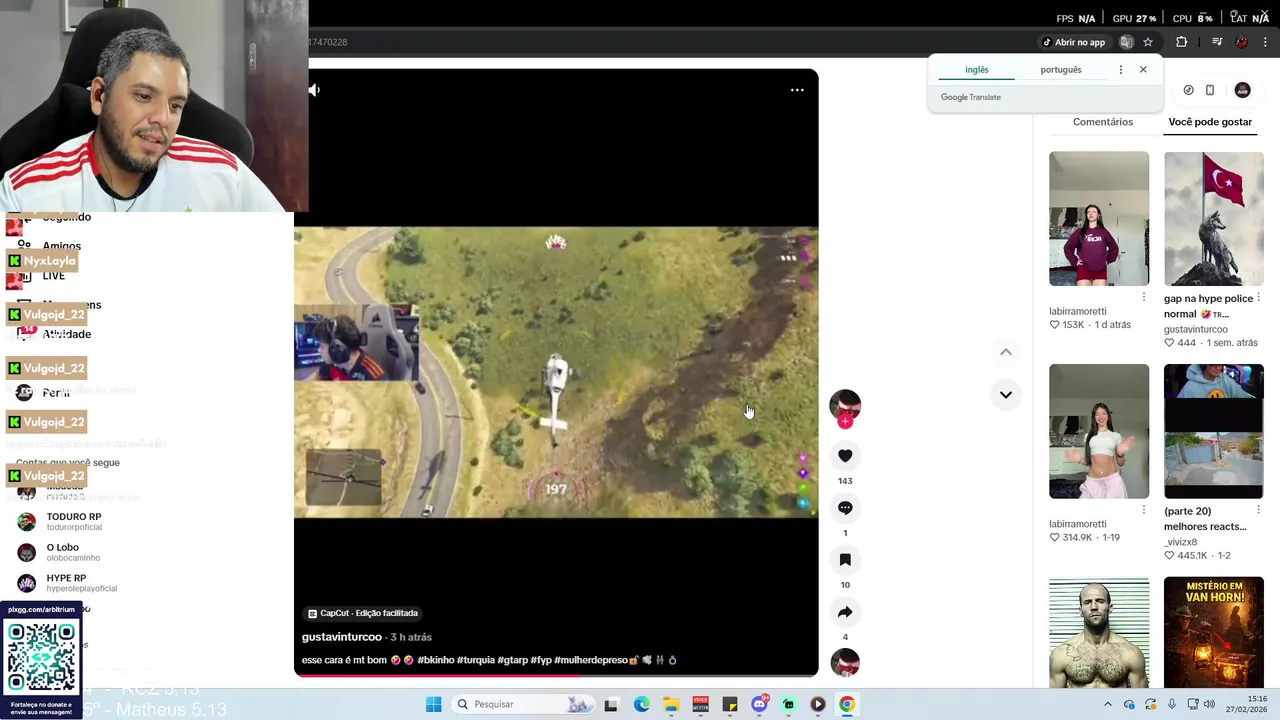Go to next video with down chevron
The height and width of the screenshot is (720, 1280).
pos(1006,394)
